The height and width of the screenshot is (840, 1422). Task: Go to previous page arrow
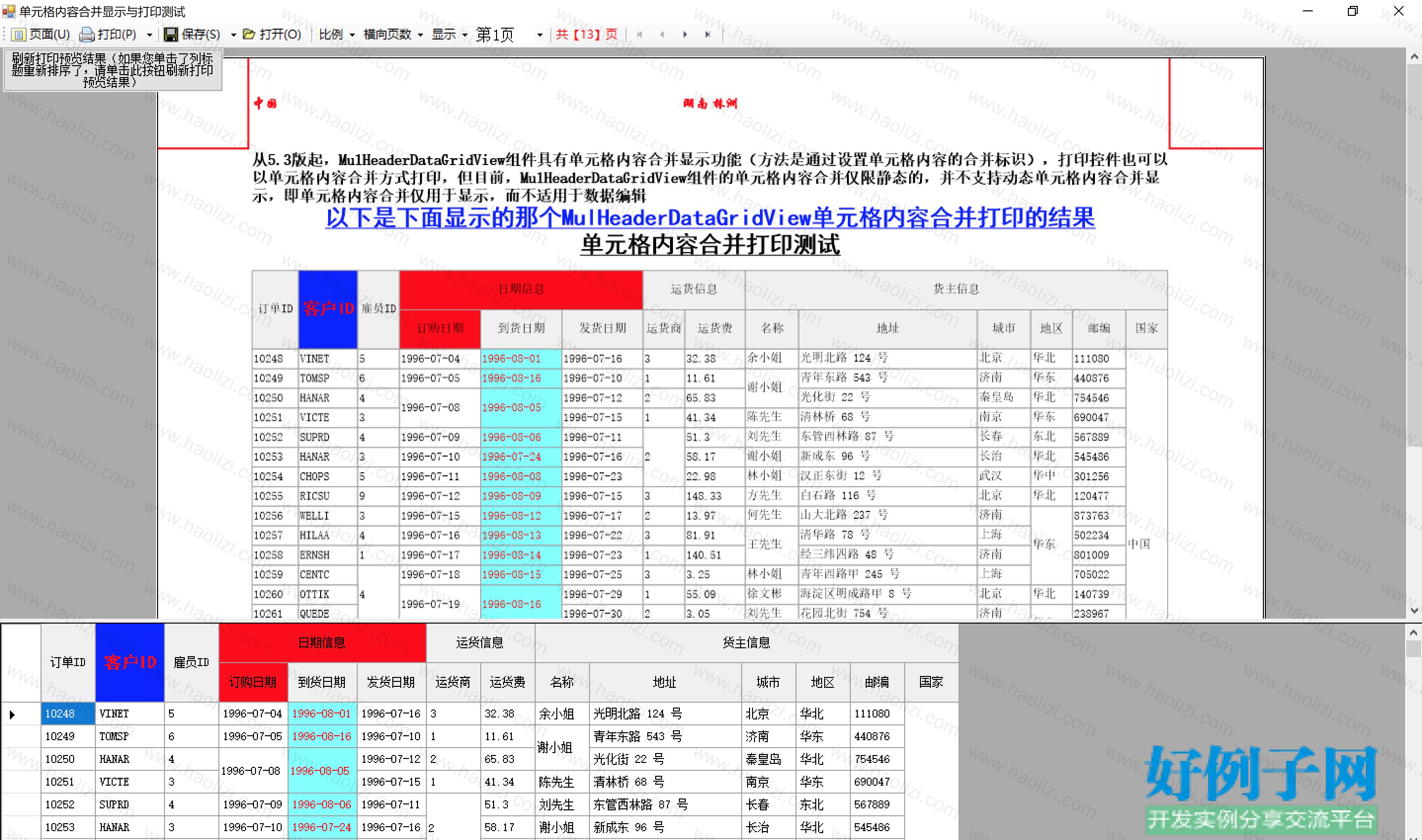pos(662,35)
